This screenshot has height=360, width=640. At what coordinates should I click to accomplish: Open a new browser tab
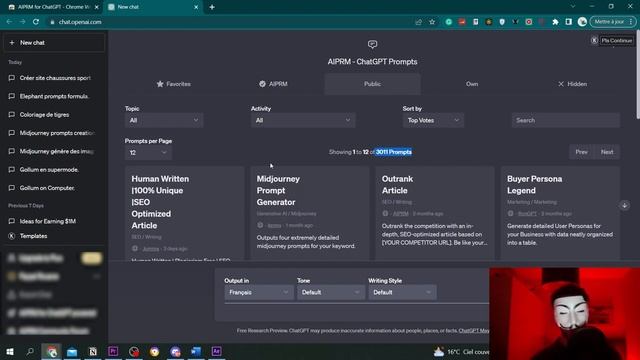click(x=212, y=7)
